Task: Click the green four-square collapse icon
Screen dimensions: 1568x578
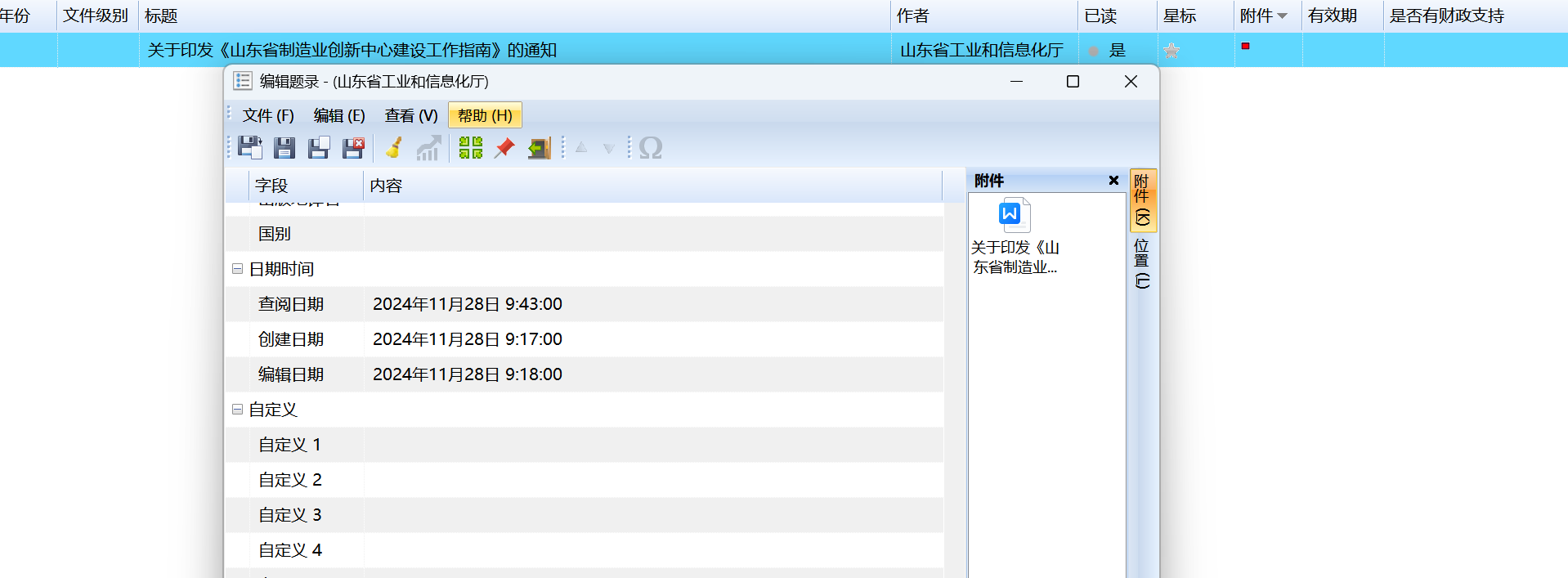Action: click(x=471, y=148)
